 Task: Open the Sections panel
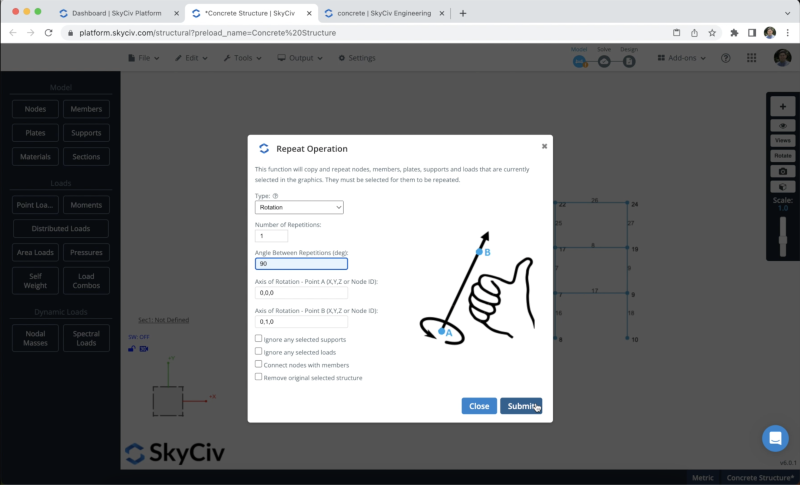coord(86,157)
